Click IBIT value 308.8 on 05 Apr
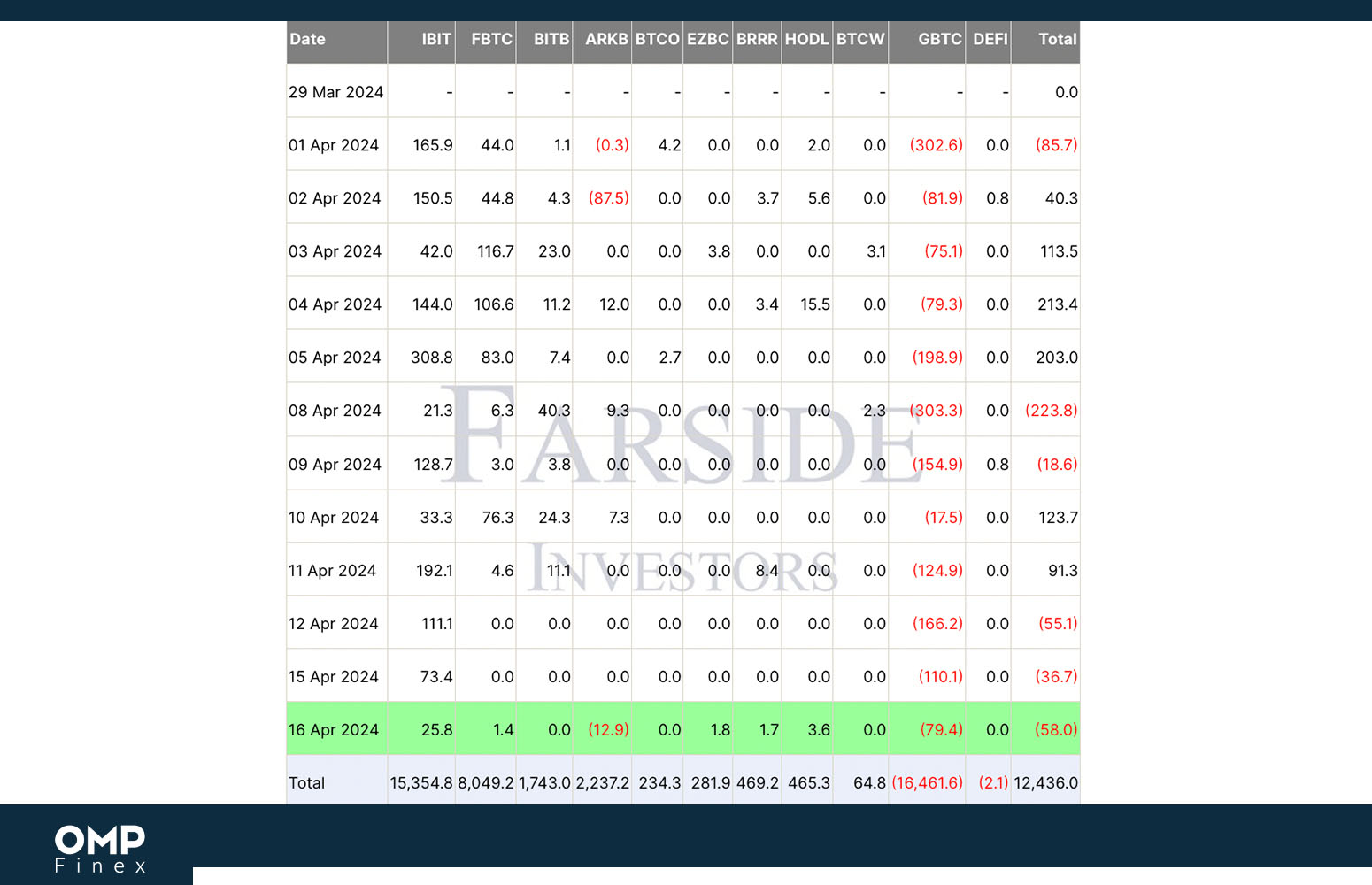Screen dimensions: 1372x885 click(432, 358)
